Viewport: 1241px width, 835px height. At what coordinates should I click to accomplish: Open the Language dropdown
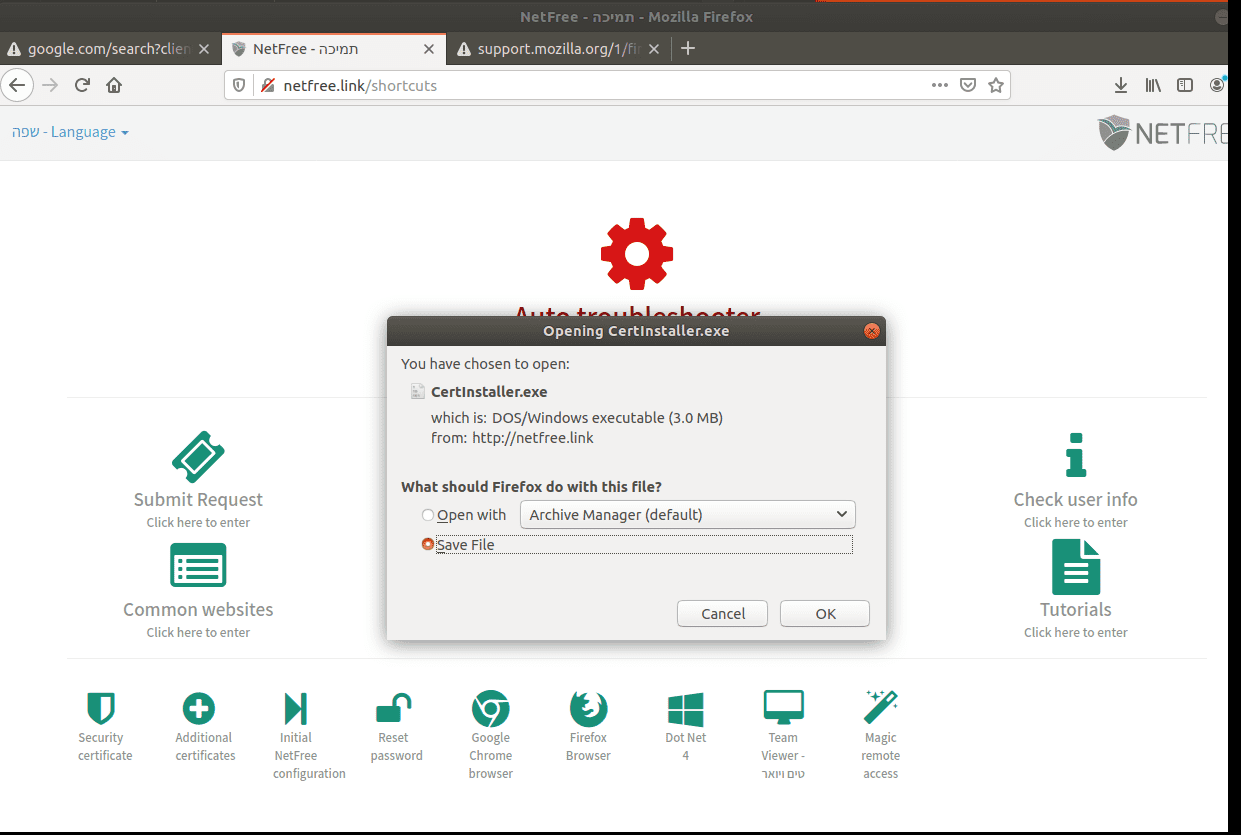pos(70,132)
